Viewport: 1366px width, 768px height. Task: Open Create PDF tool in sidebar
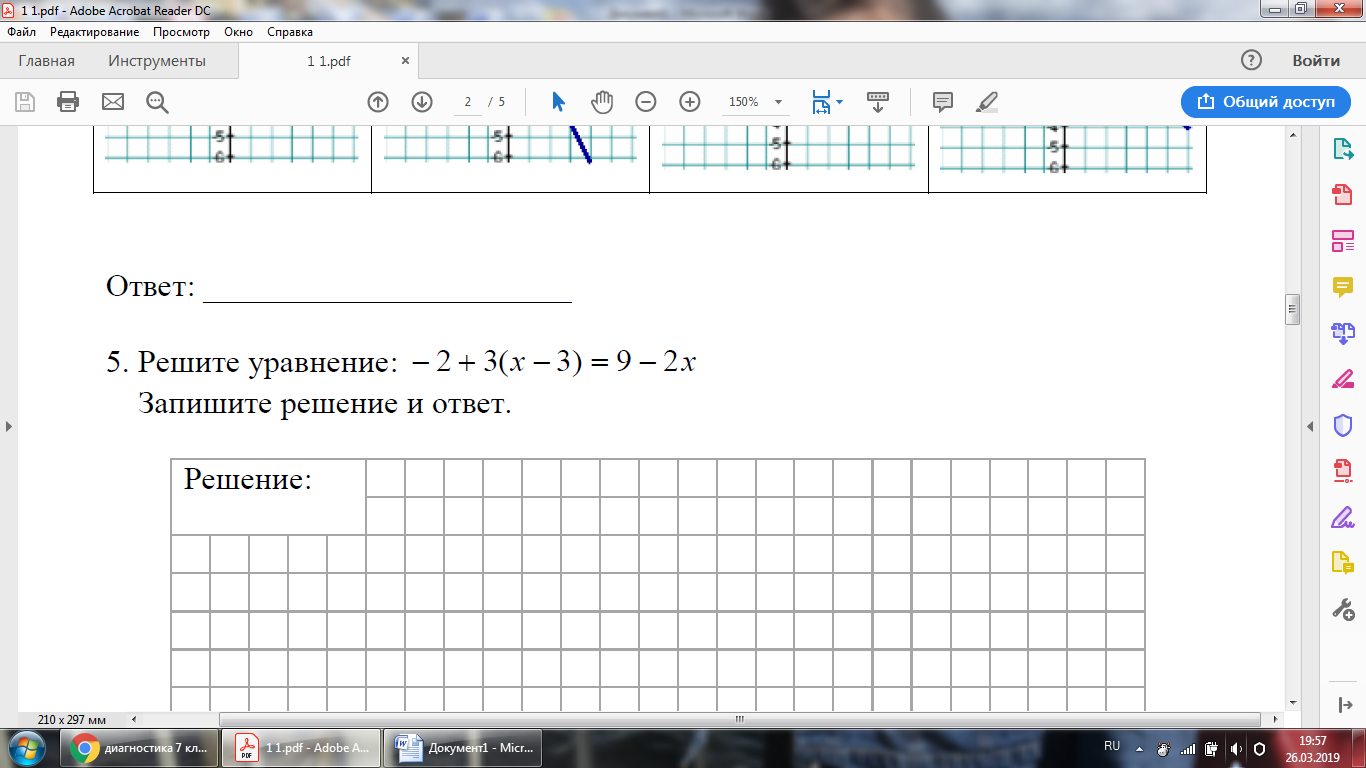tap(1343, 196)
